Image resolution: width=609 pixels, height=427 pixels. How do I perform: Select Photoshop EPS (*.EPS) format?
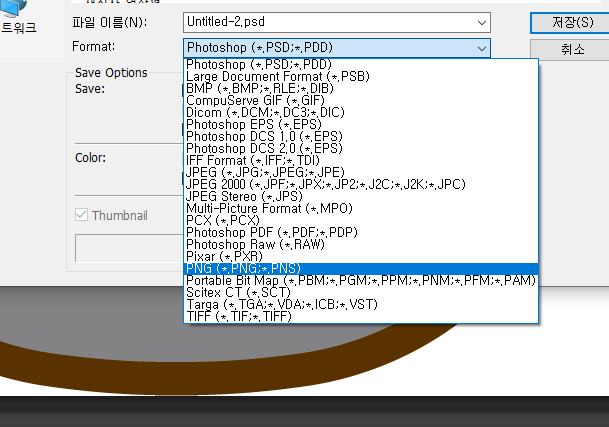coord(361,125)
